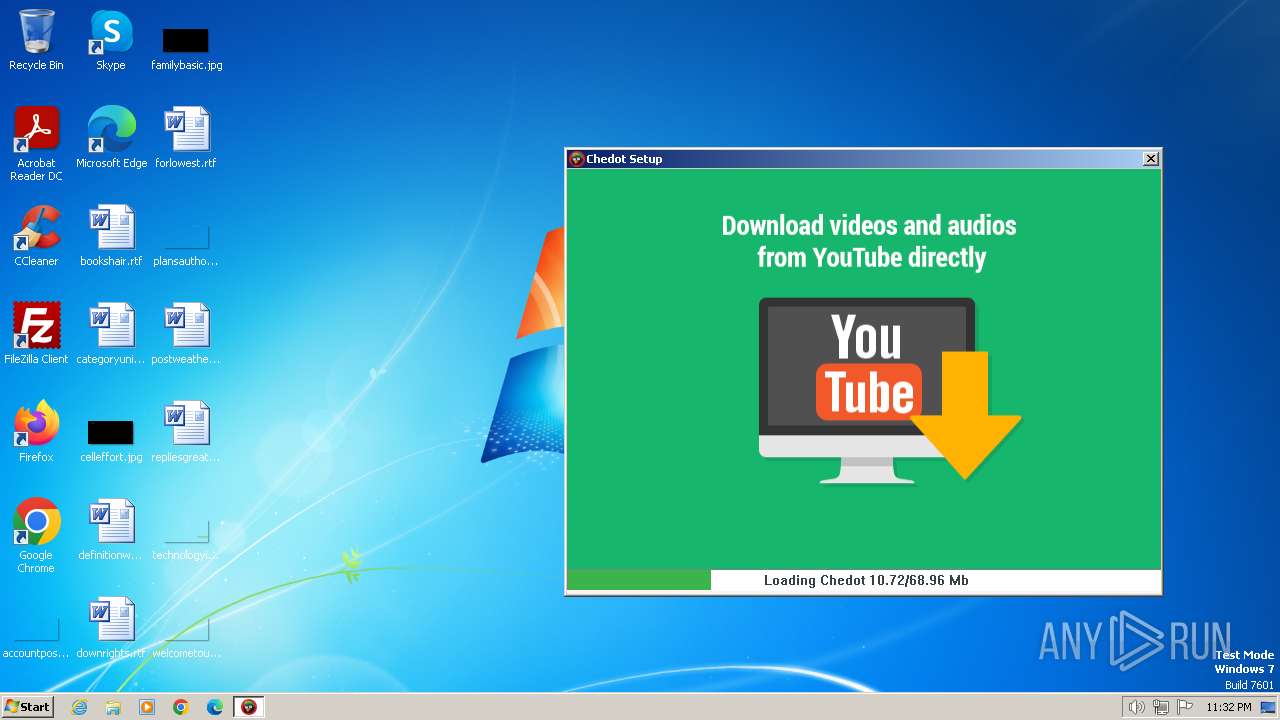Screen dimensions: 1280x720
Task: Close the Chedot Setup window
Action: coord(1151,159)
